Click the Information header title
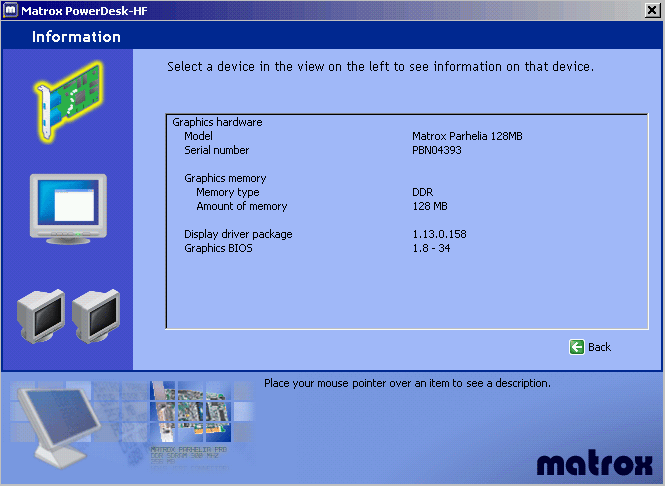Viewport: 665px width, 486px height. tap(76, 37)
